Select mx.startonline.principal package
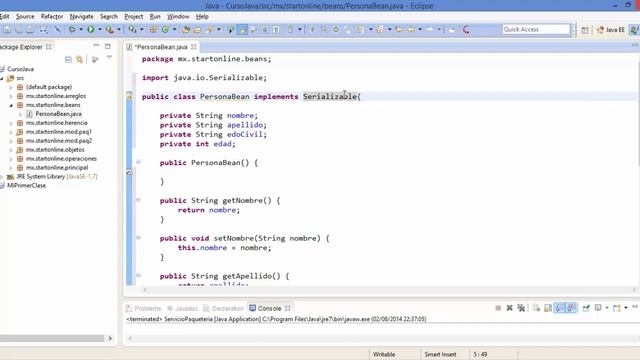Screen dimensions: 640x360 57,168
